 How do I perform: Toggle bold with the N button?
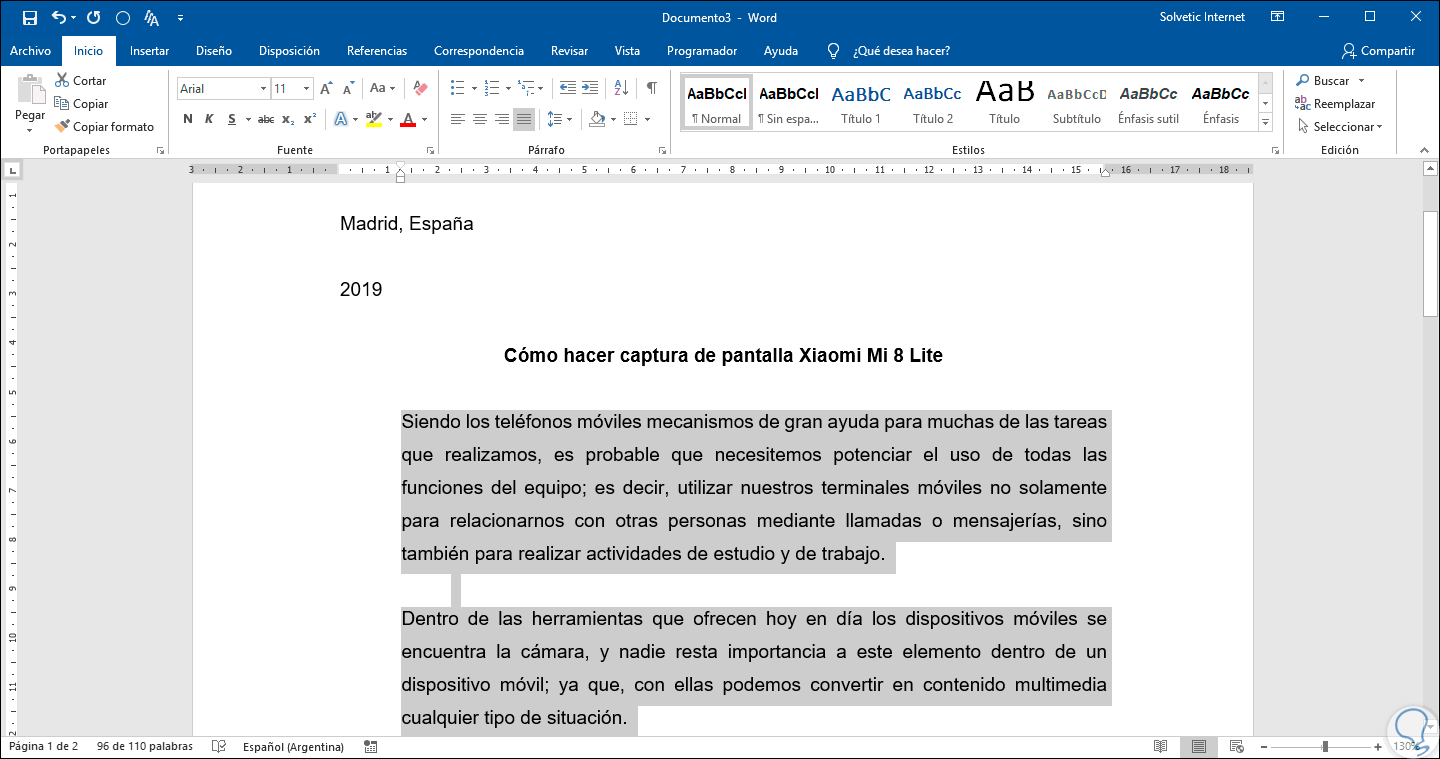188,119
